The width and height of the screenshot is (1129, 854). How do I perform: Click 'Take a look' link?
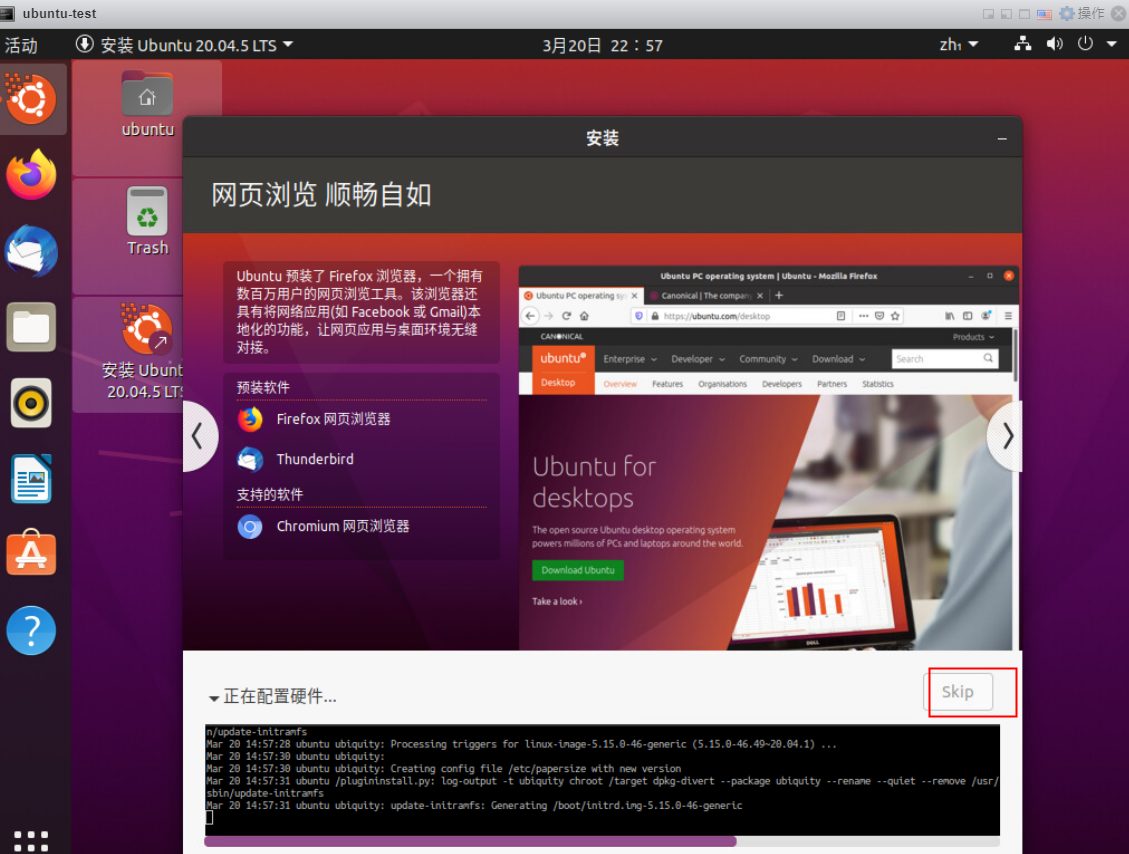[x=557, y=601]
